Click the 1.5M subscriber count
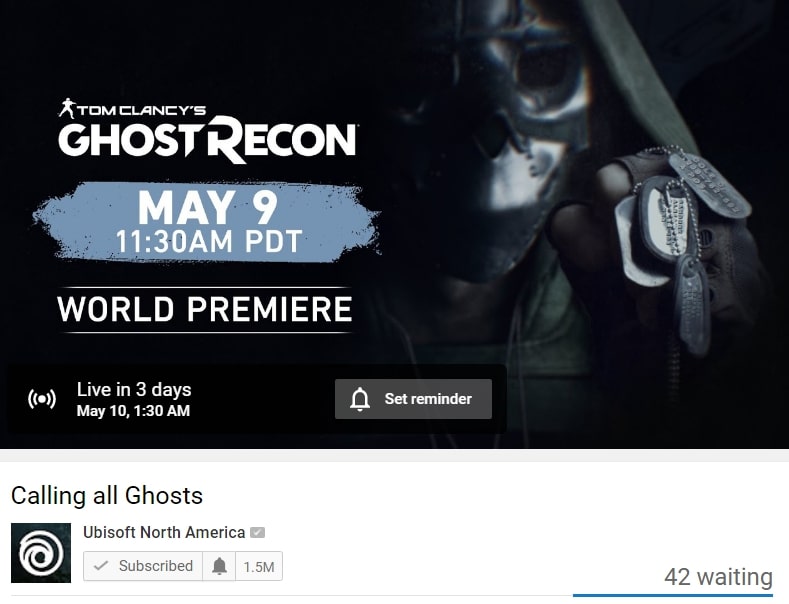Image resolution: width=789 pixels, height=604 pixels. point(259,567)
